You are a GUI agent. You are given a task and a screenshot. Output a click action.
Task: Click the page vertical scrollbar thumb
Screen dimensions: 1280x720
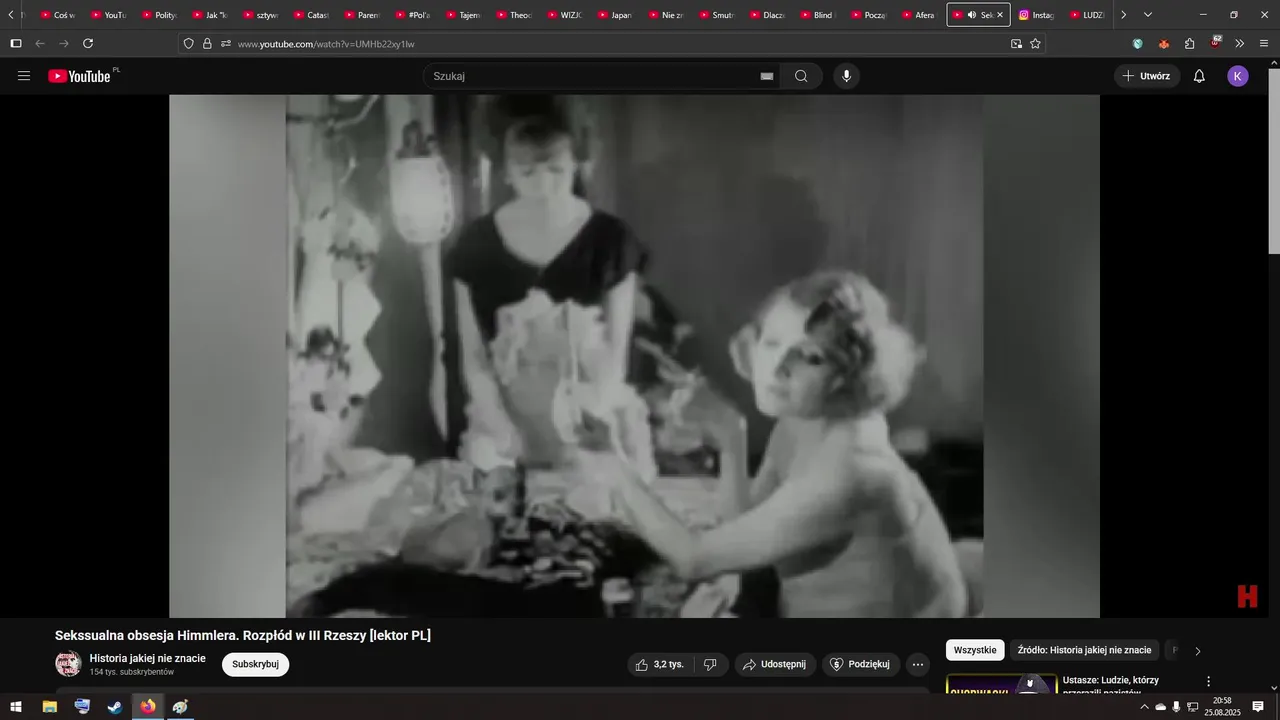(x=1273, y=160)
